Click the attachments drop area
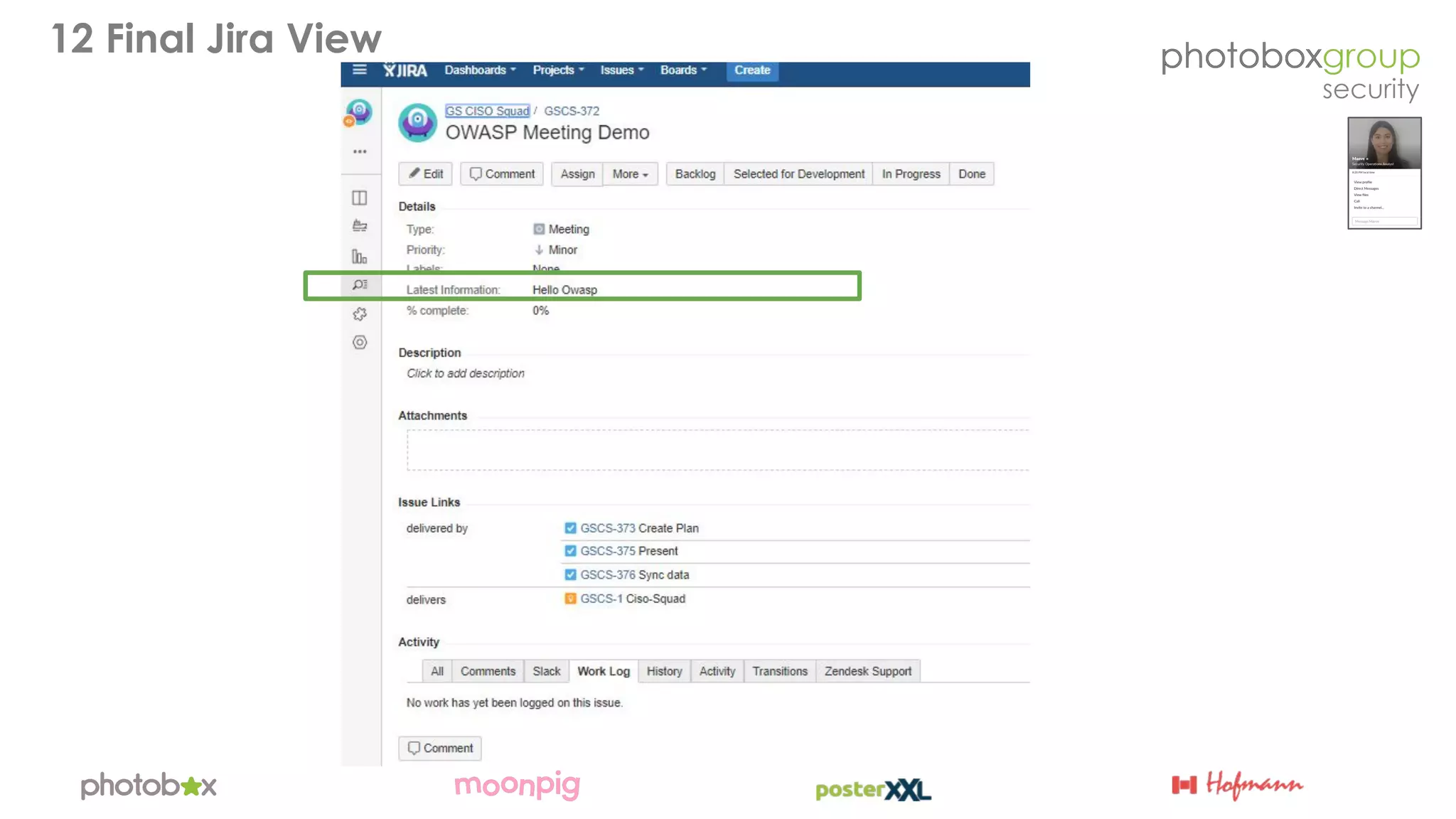Viewport: 1456px width, 819px height. tap(718, 450)
